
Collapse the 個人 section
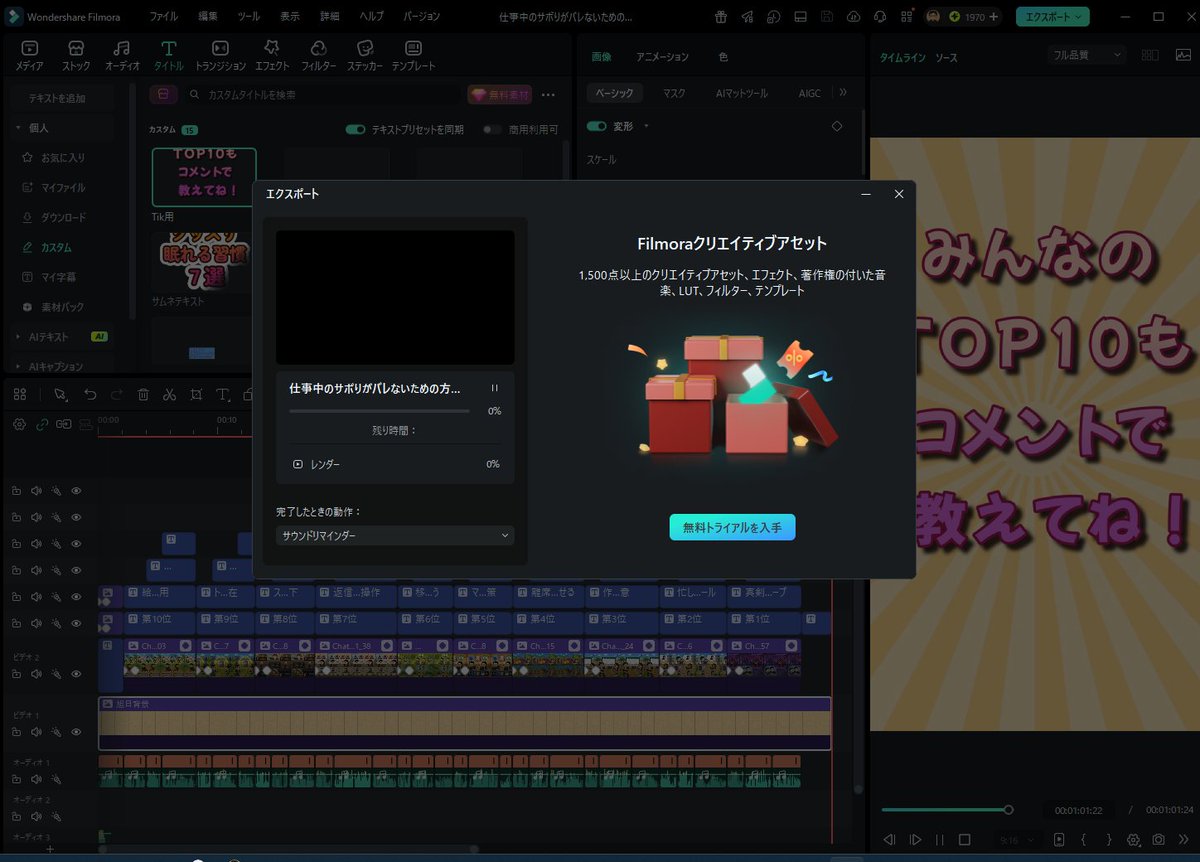click(18, 128)
